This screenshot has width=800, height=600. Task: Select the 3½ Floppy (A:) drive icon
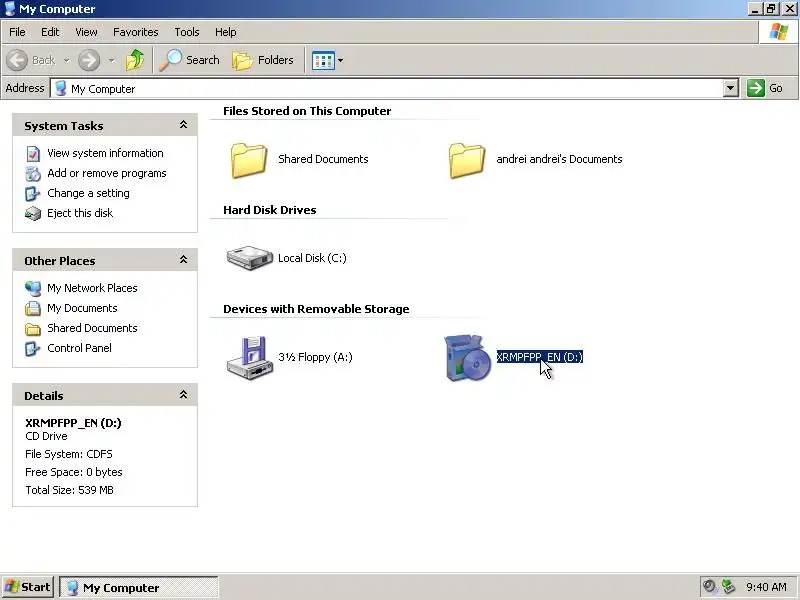[x=249, y=358]
